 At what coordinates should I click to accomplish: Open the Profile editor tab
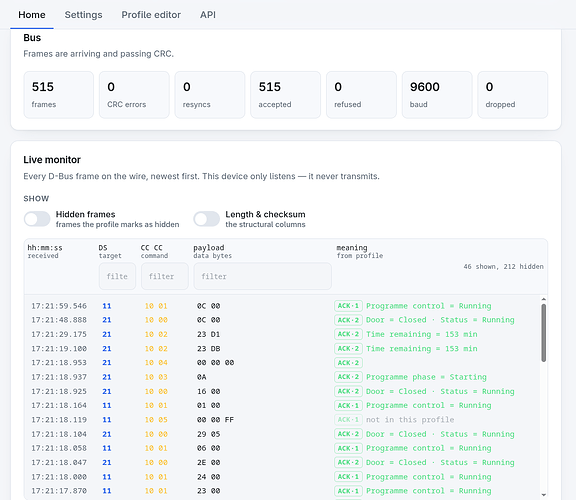point(151,15)
